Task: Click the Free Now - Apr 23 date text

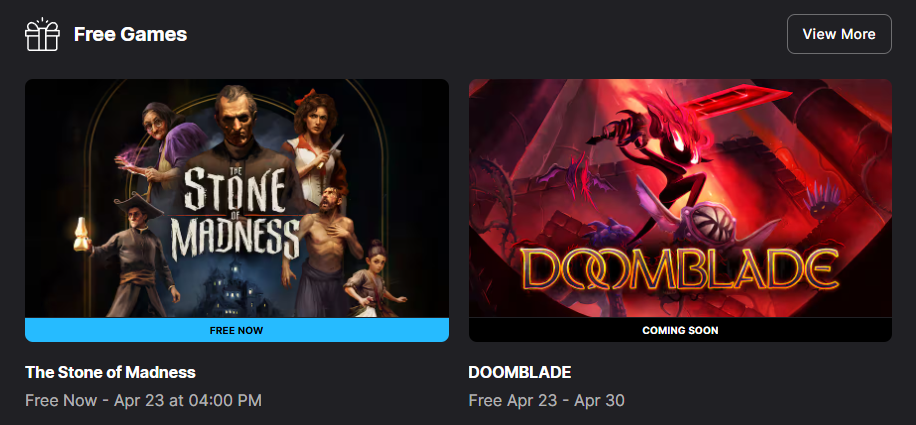Action: click(x=143, y=400)
